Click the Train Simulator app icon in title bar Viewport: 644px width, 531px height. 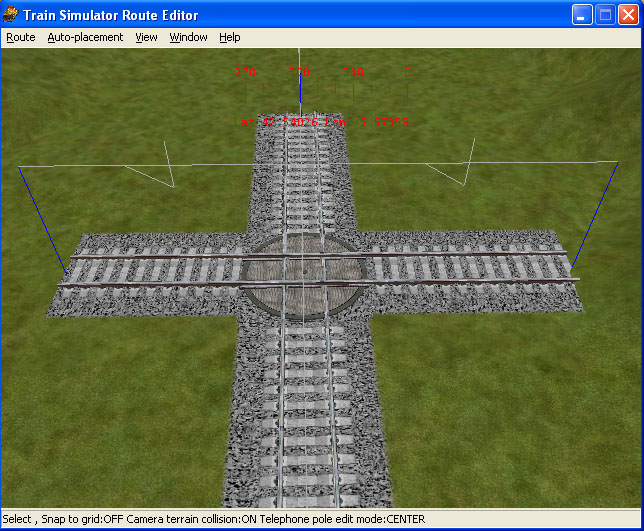tap(14, 15)
